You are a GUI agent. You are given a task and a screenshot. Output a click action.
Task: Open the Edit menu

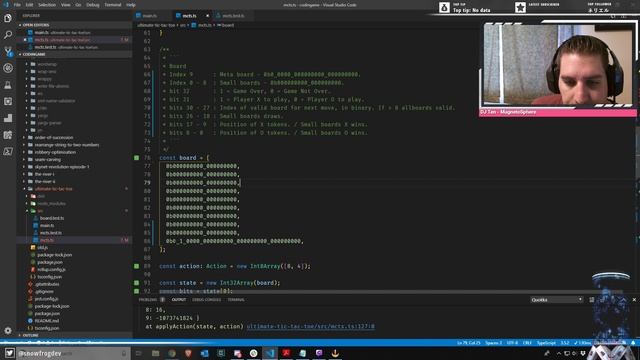tap(29, 5)
